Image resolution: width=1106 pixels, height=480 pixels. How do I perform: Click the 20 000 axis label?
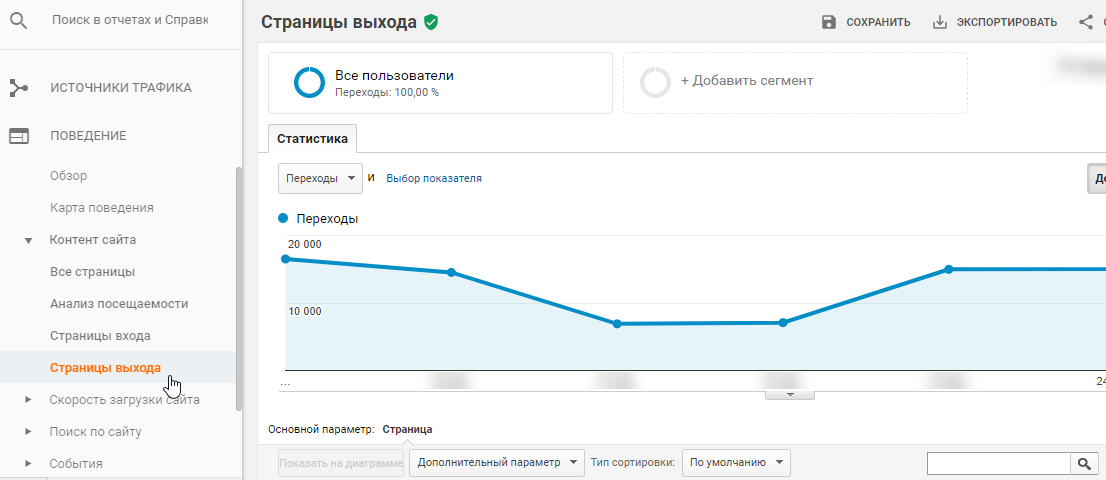tap(305, 245)
